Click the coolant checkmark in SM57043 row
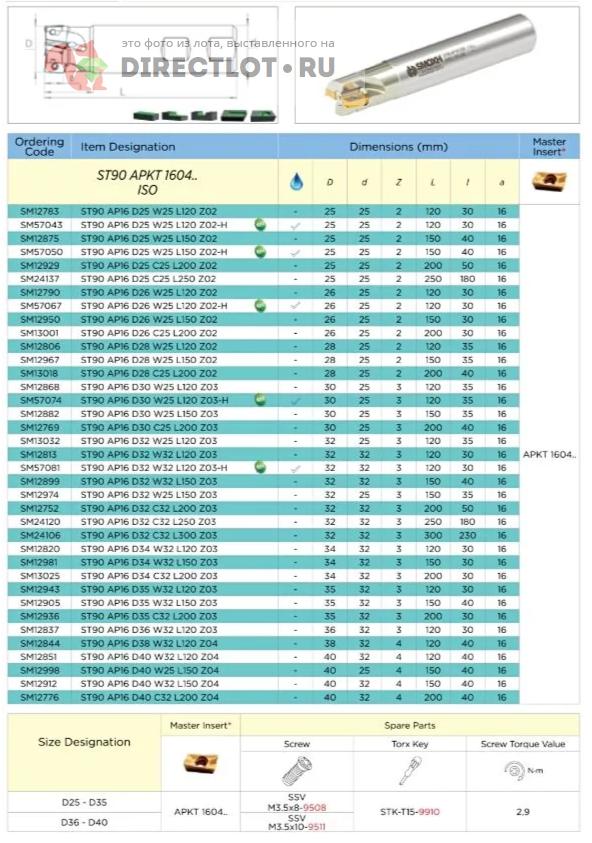Image resolution: width=592 pixels, height=843 pixels. (295, 225)
